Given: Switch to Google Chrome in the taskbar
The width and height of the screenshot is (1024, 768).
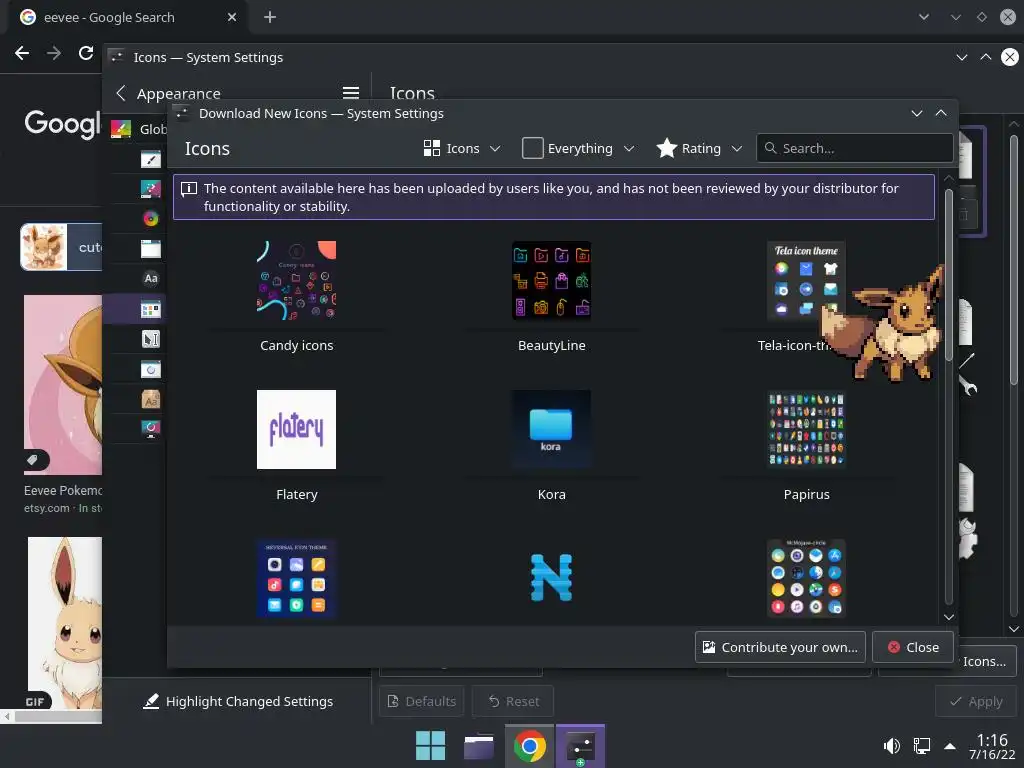Looking at the screenshot, I should pos(530,746).
